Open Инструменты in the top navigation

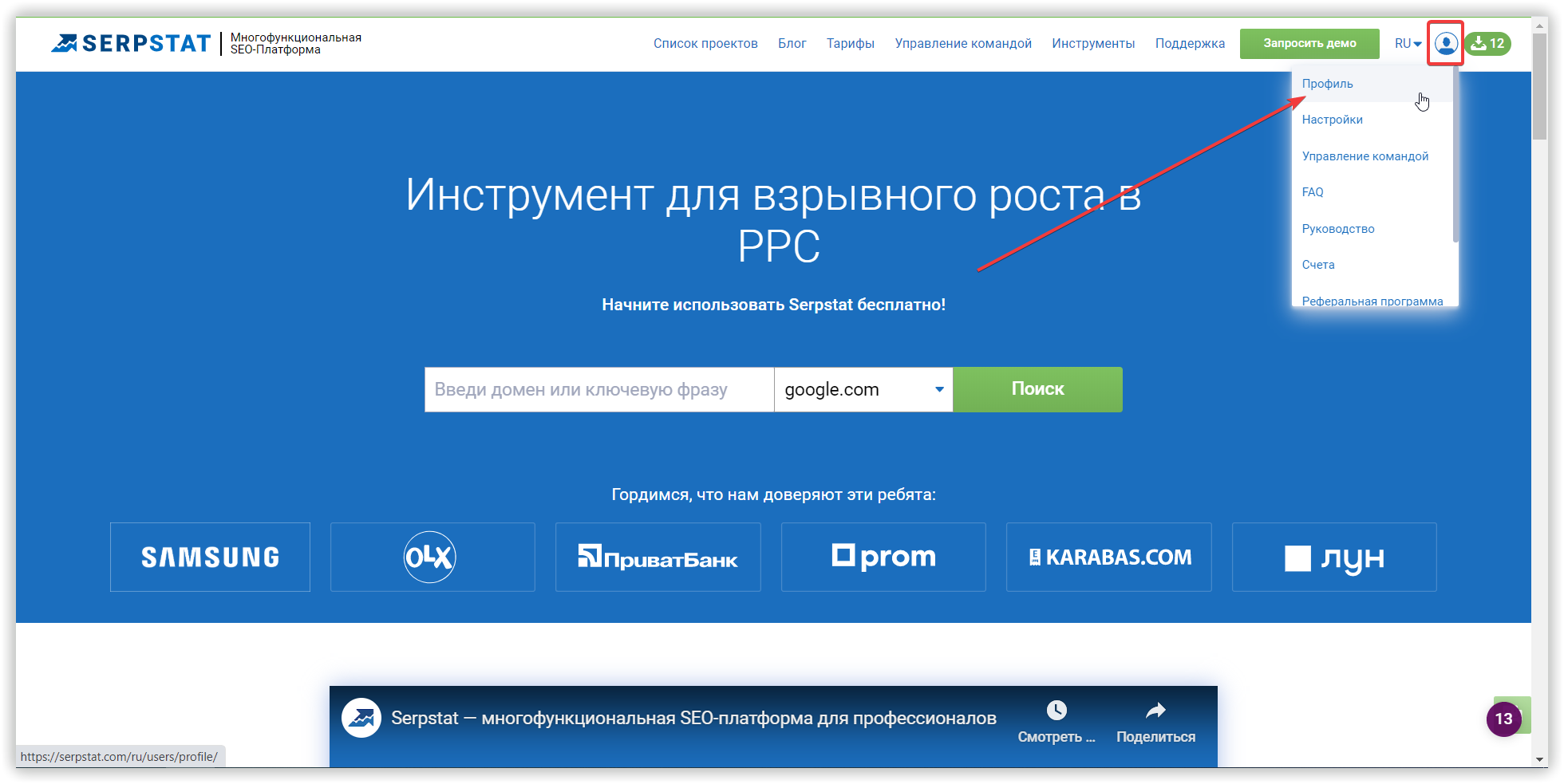[x=1092, y=43]
